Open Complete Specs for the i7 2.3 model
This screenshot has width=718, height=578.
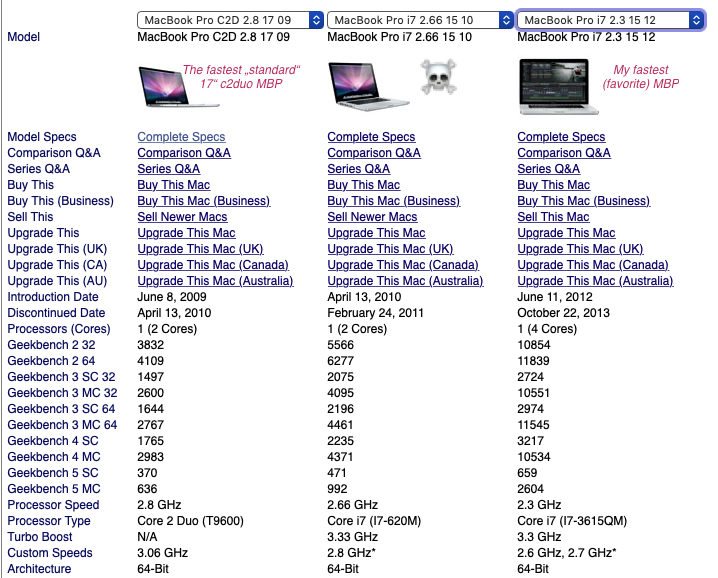[561, 137]
